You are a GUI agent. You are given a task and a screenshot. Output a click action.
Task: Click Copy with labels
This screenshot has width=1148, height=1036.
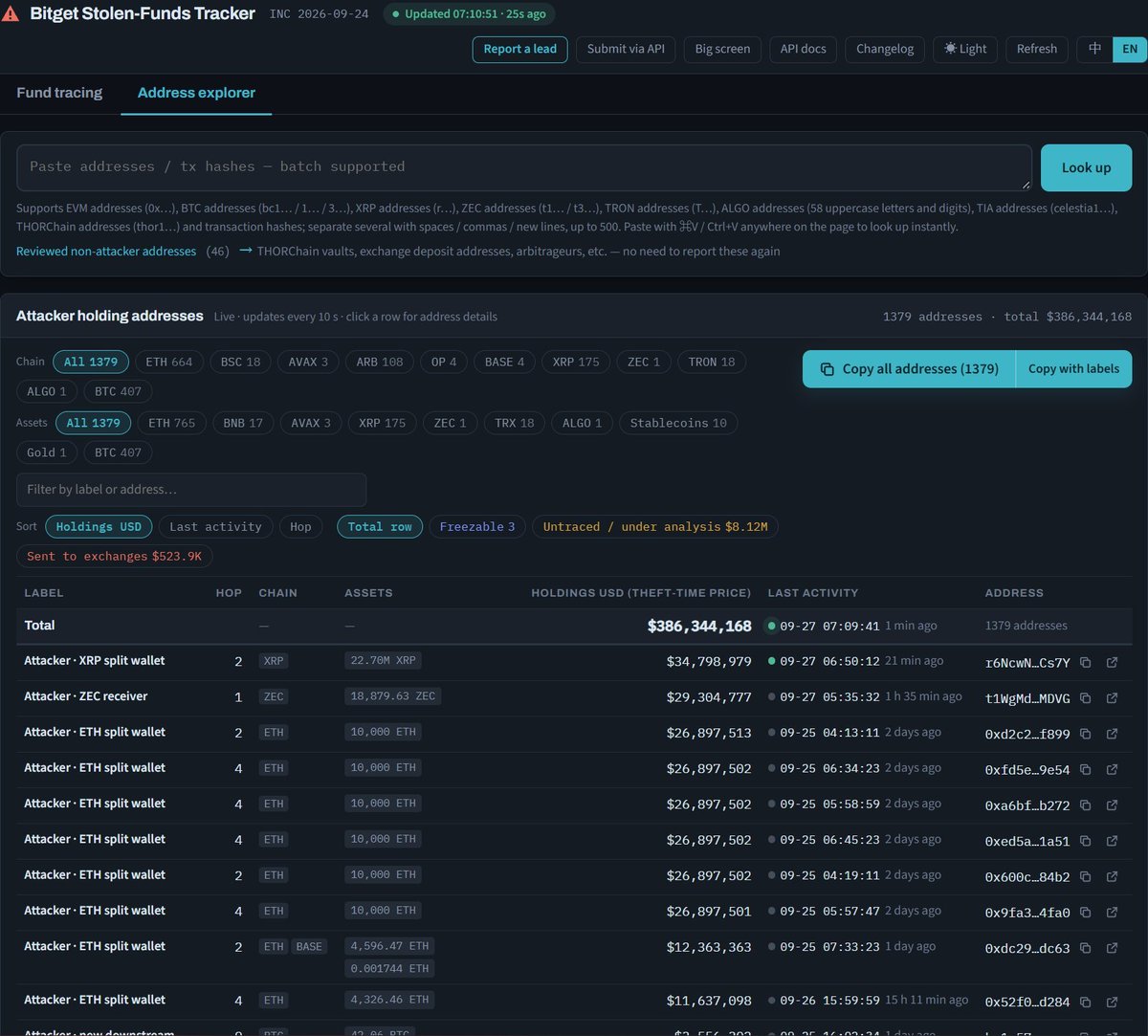coord(1073,368)
